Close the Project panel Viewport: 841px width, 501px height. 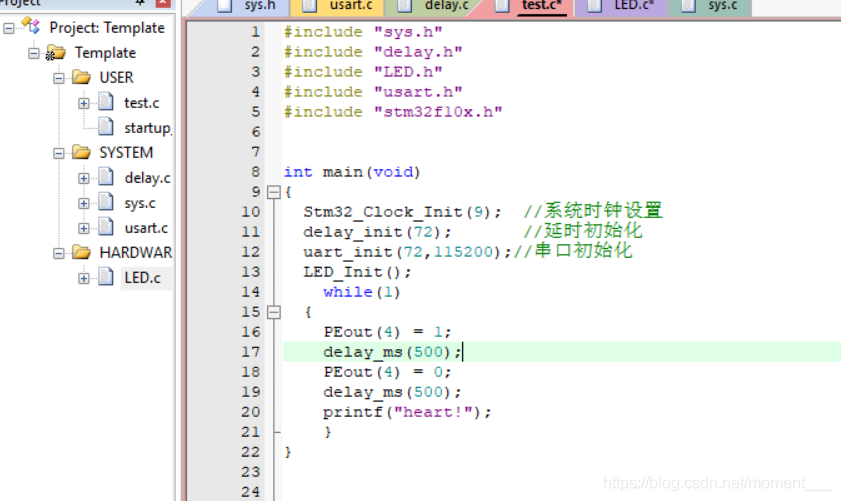pyautogui.click(x=163, y=3)
